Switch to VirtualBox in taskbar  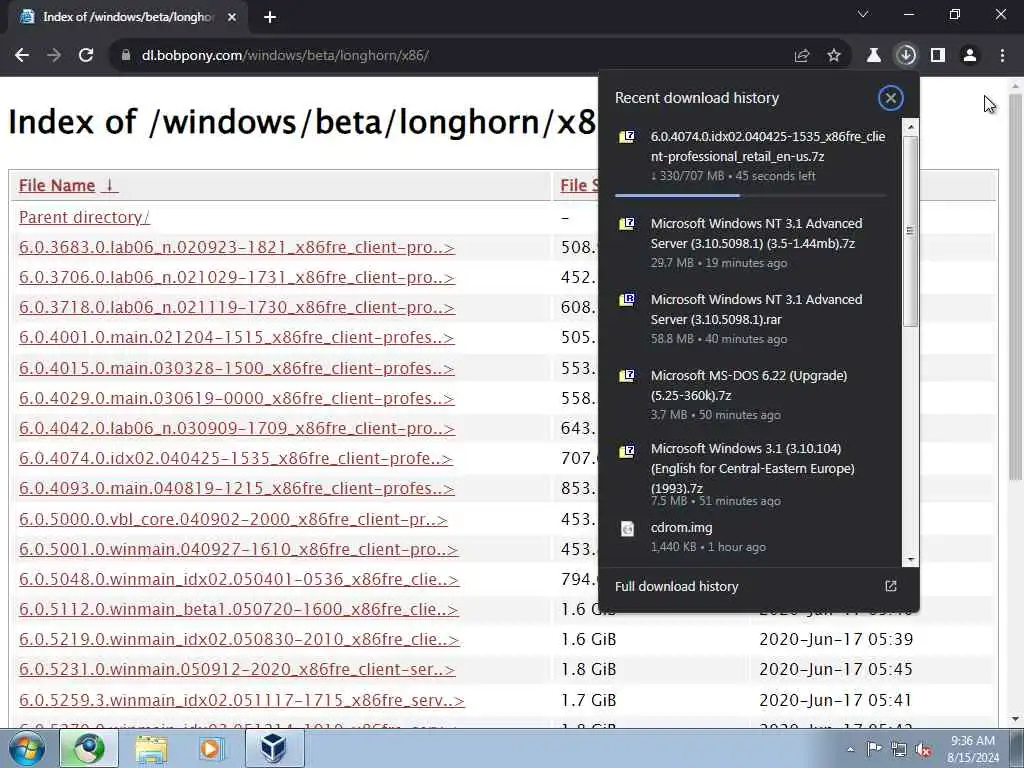[x=275, y=748]
